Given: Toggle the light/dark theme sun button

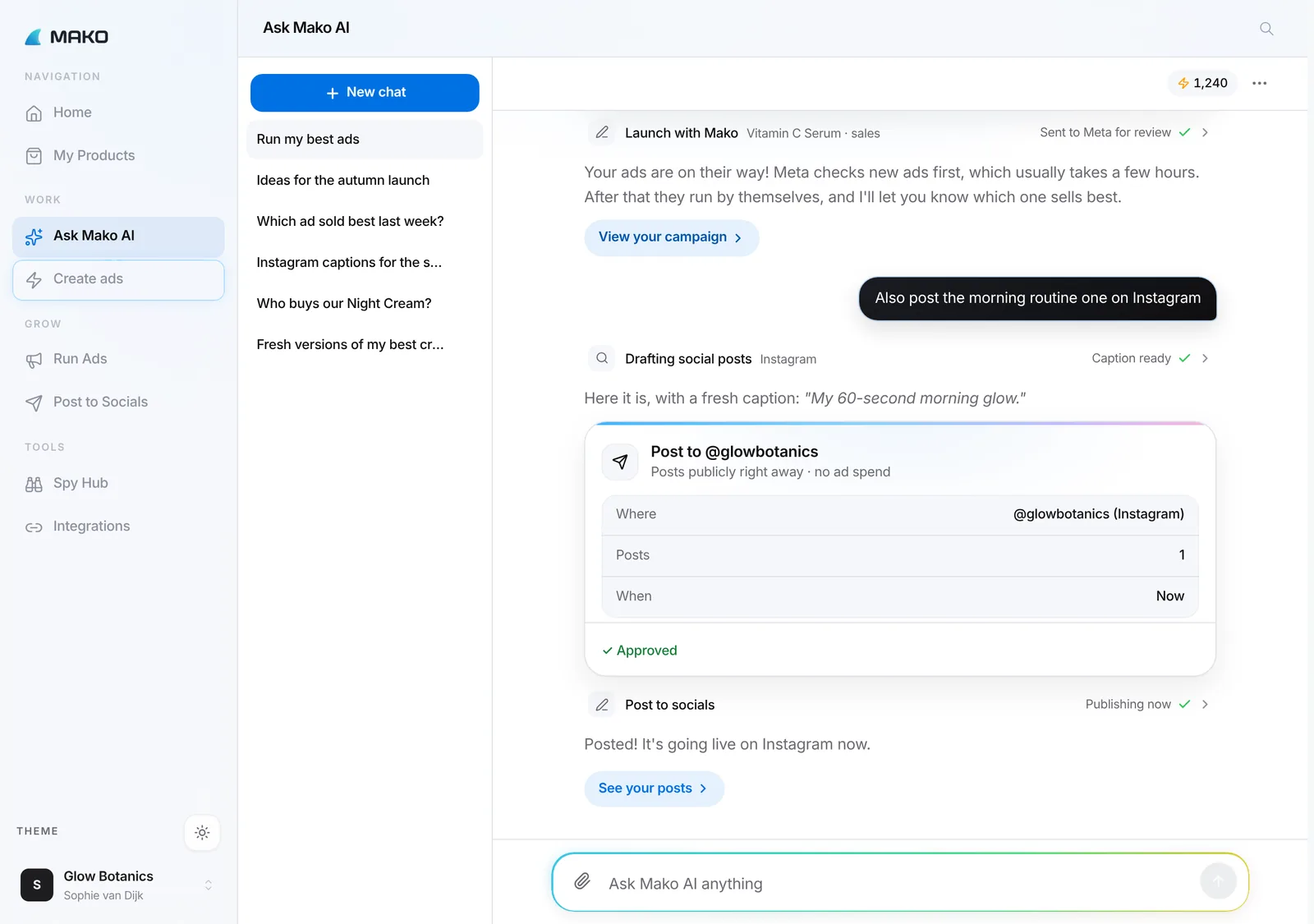Looking at the screenshot, I should coord(202,833).
